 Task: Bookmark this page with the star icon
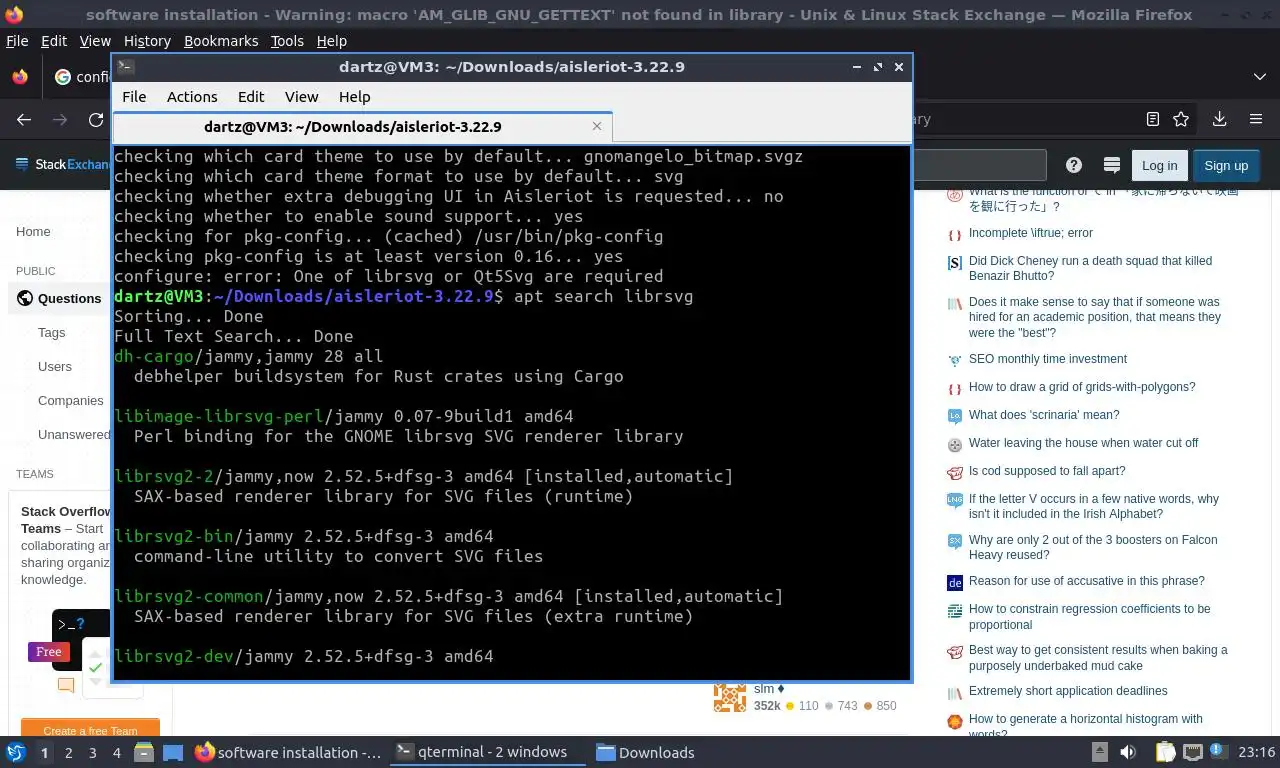[x=1181, y=119]
